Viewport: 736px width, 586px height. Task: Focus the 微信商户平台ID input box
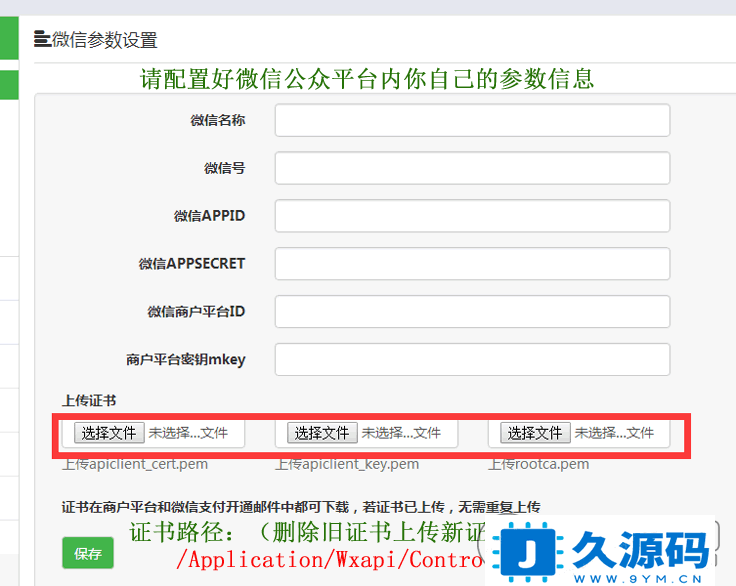tap(472, 312)
